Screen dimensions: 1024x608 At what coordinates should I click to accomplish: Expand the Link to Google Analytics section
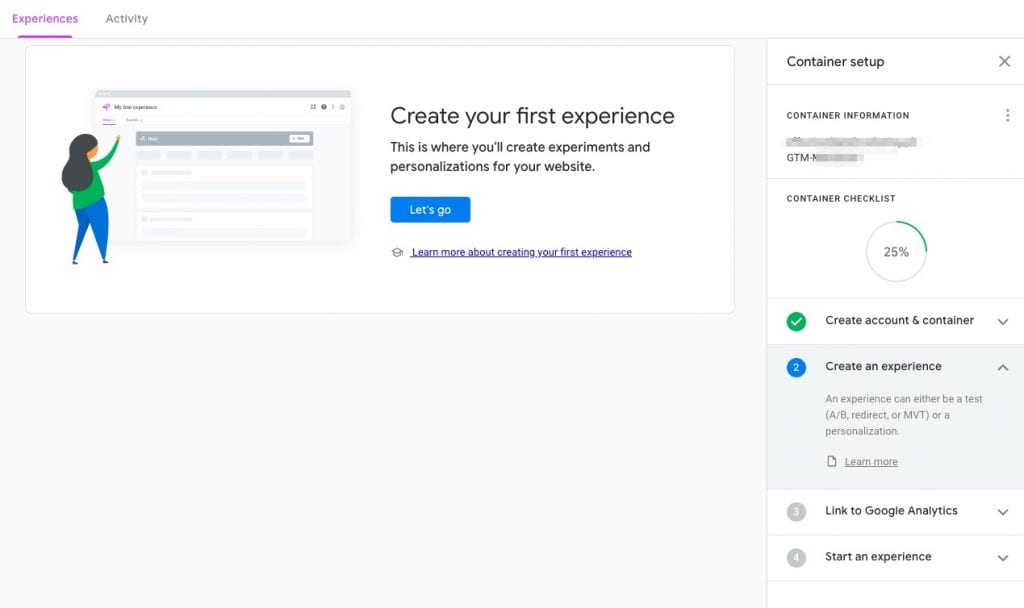1003,511
